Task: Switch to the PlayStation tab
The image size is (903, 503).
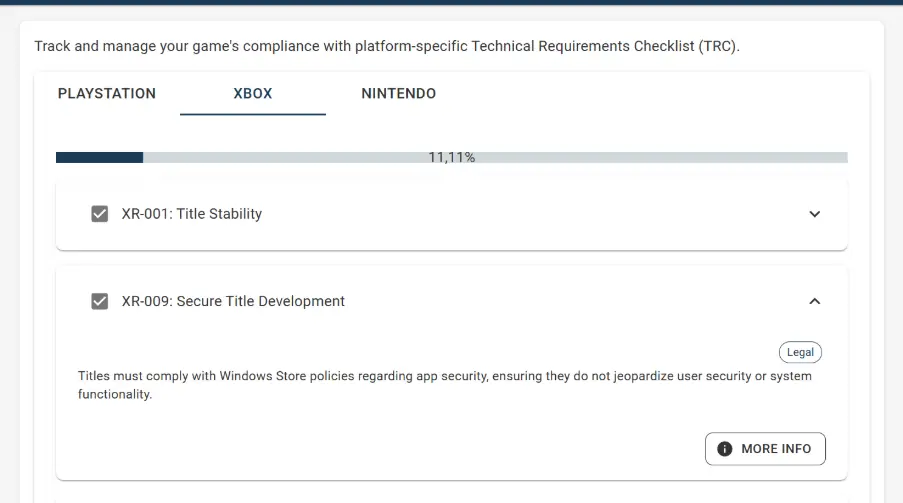Action: point(107,94)
